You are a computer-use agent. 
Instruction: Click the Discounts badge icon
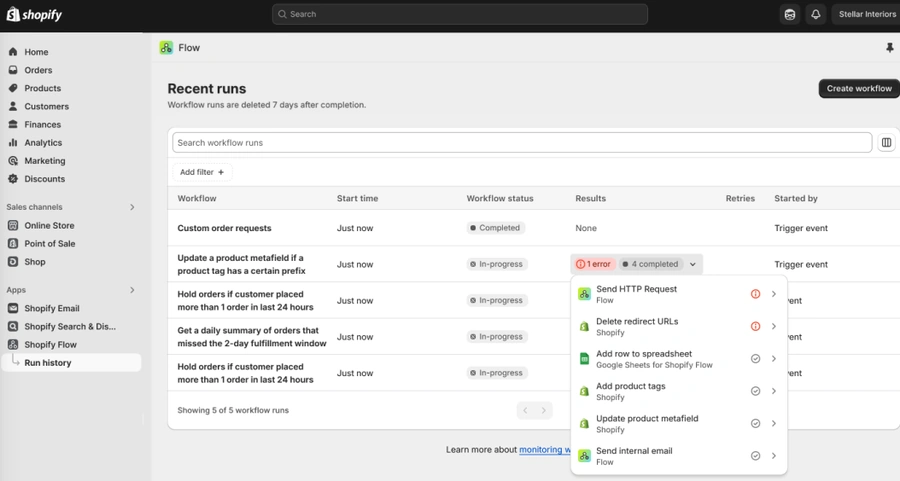point(13,179)
